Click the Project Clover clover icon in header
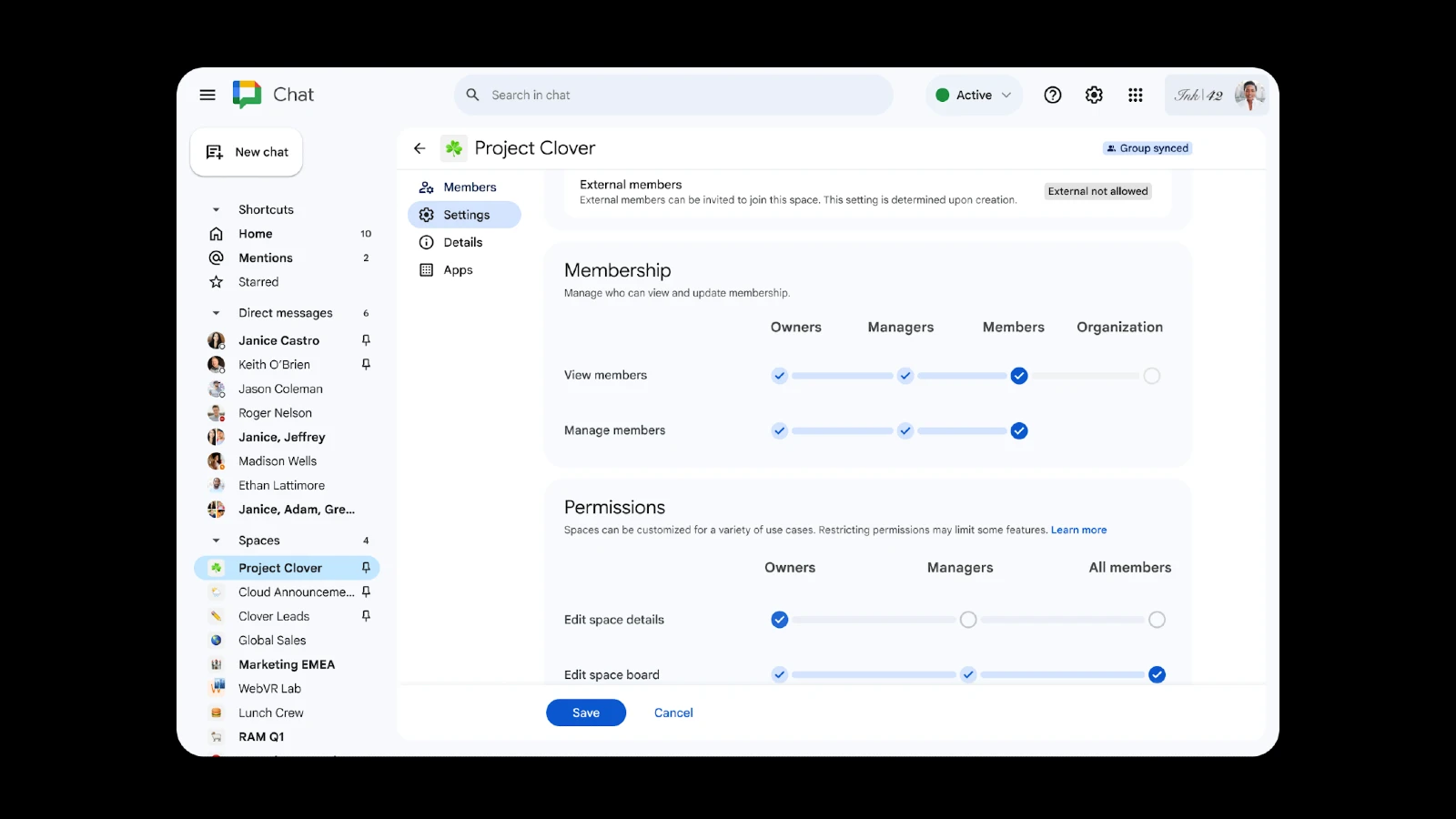1456x819 pixels. (454, 148)
